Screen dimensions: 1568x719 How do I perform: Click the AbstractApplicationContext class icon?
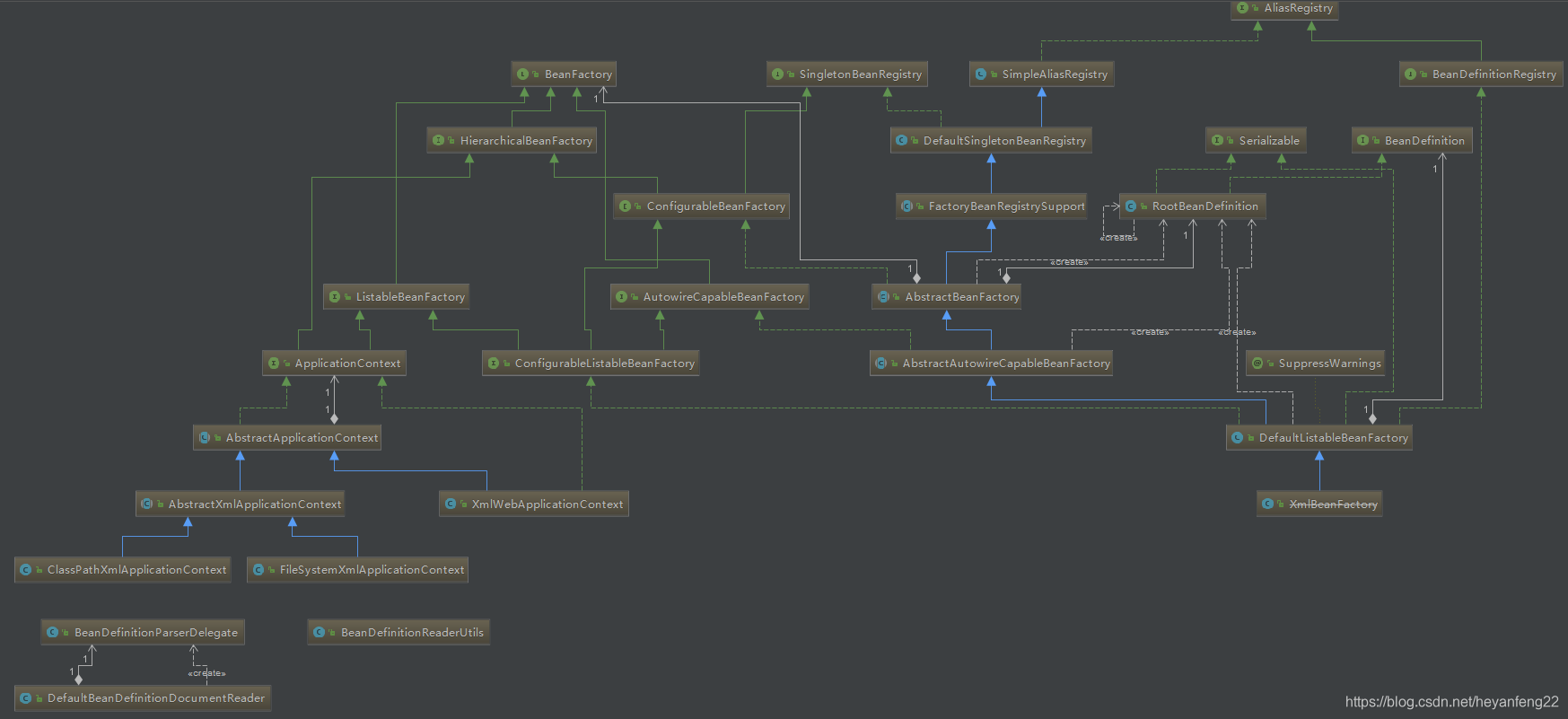point(205,438)
